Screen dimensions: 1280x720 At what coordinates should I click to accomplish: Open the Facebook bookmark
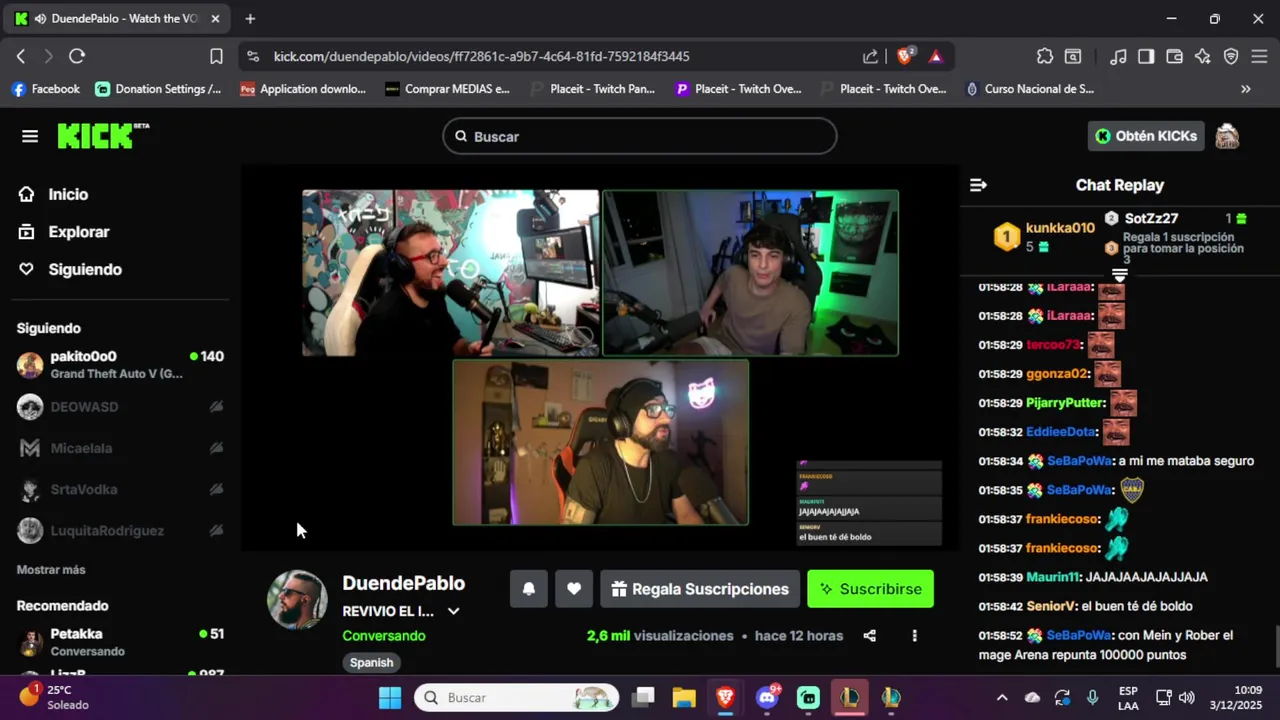tap(46, 89)
